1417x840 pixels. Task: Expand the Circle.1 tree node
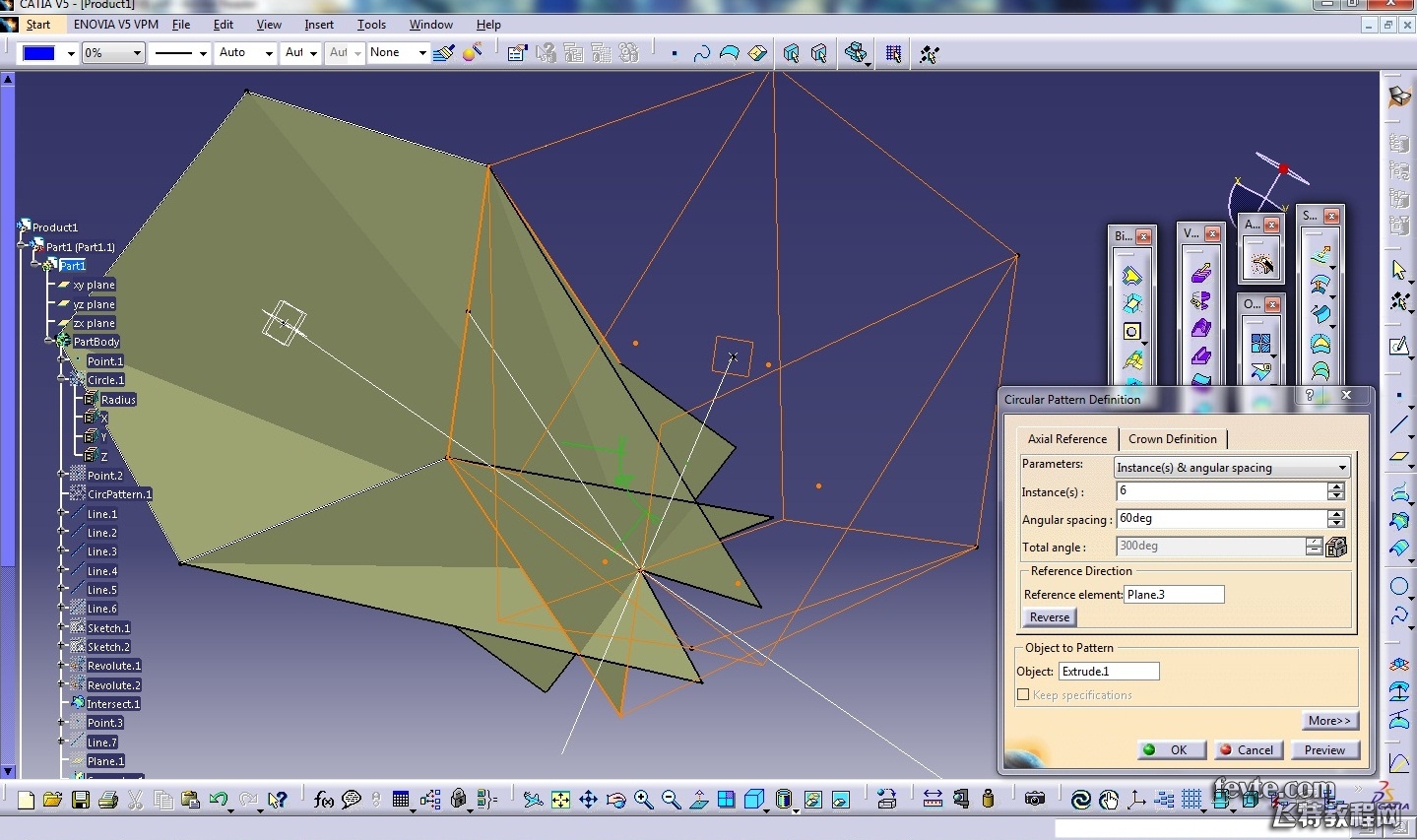coord(62,380)
